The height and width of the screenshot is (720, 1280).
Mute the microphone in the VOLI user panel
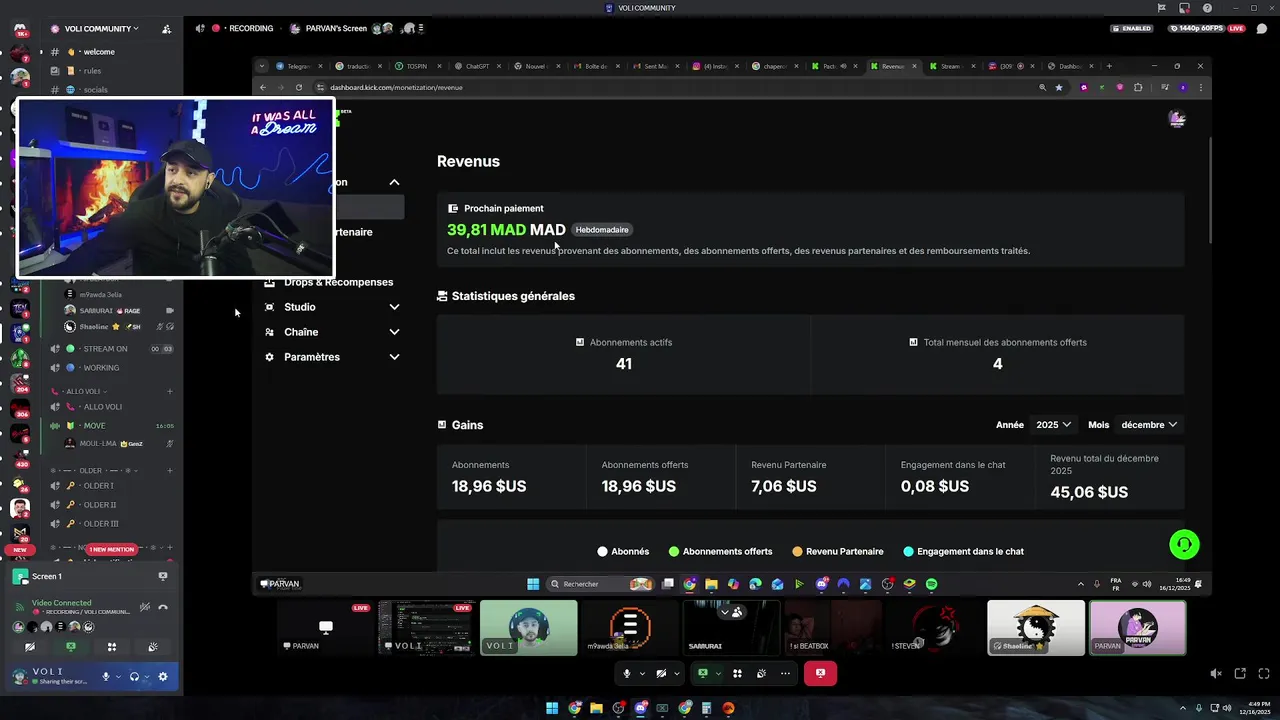106,677
